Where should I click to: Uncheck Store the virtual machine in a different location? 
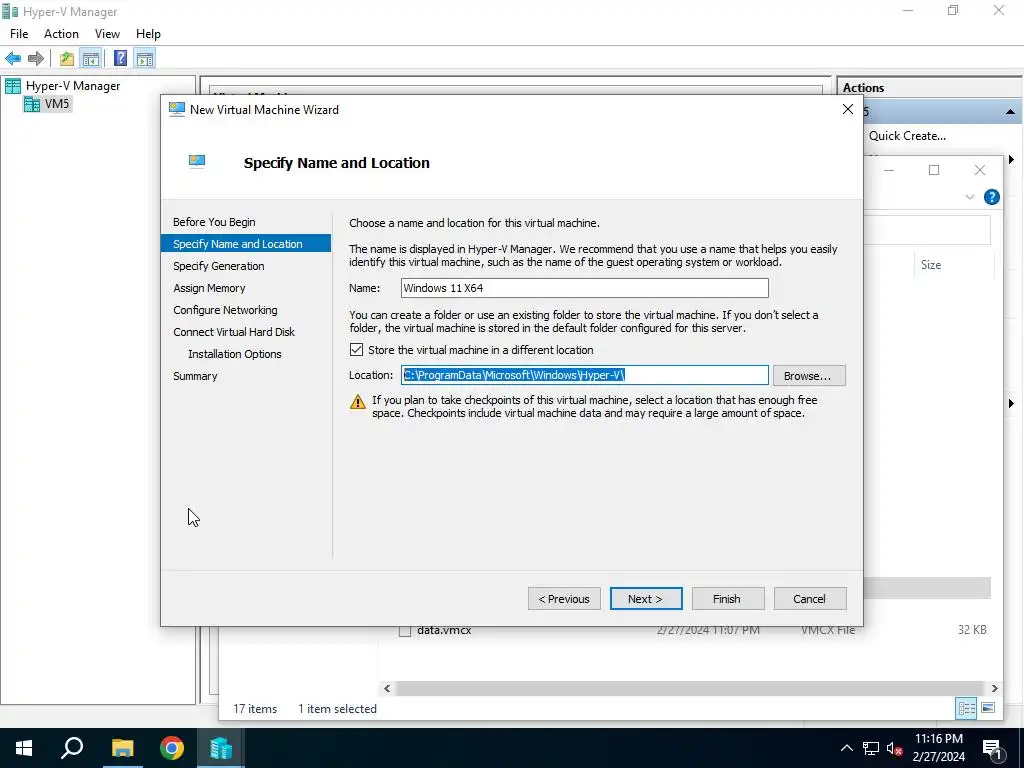pos(357,350)
